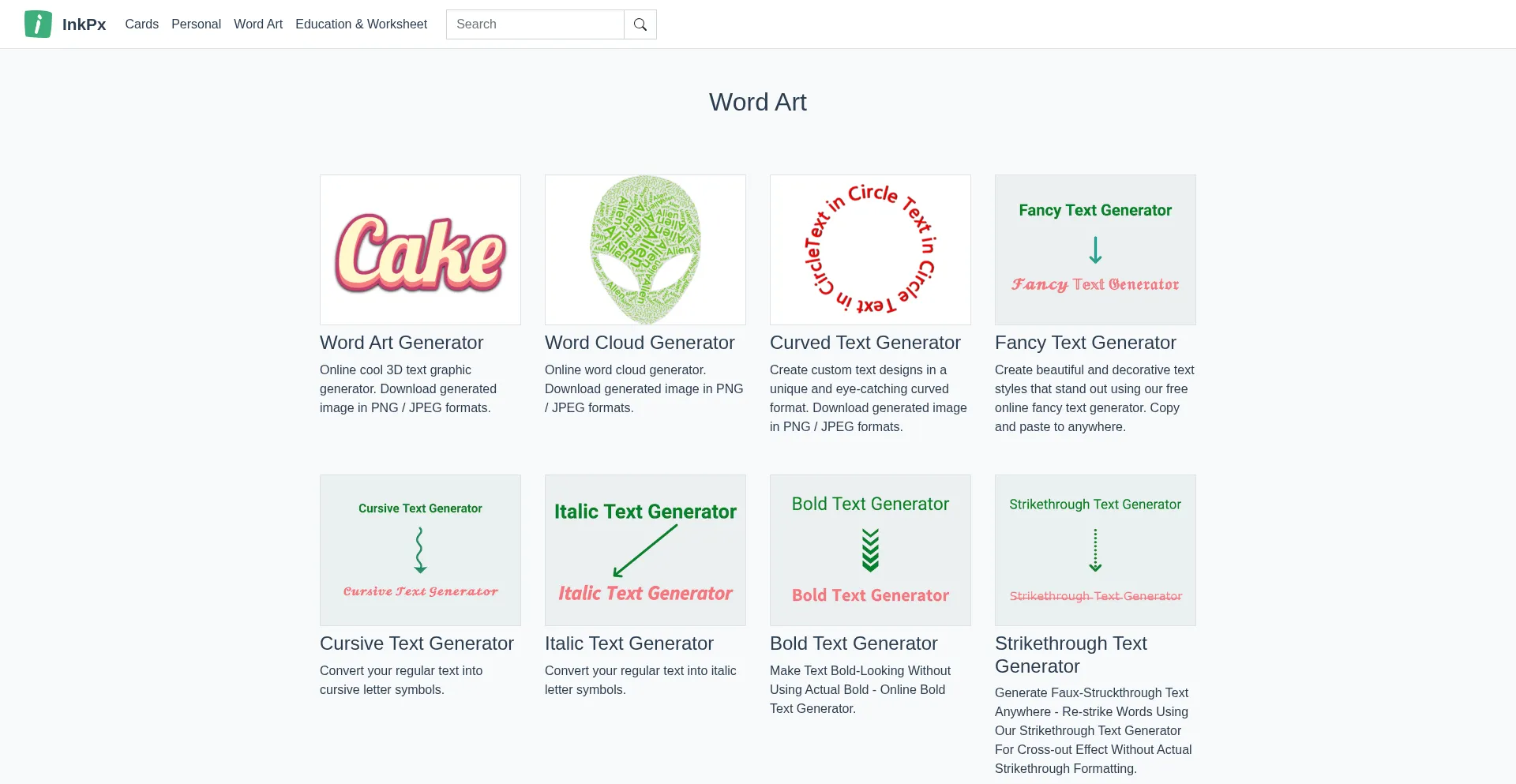Click the circular curved text thumbnail
1516x784 pixels.
click(870, 249)
